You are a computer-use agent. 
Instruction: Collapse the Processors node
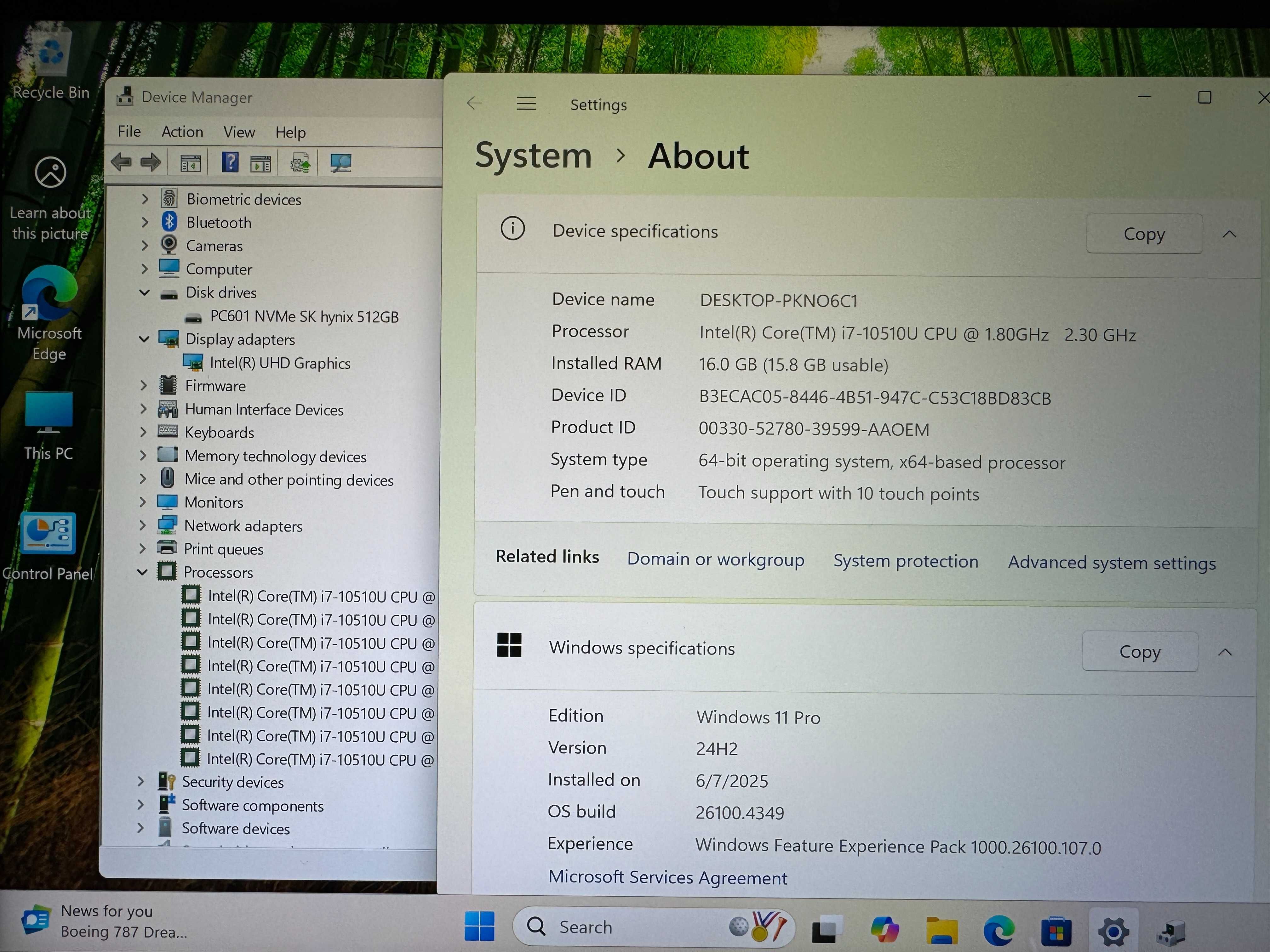(142, 572)
